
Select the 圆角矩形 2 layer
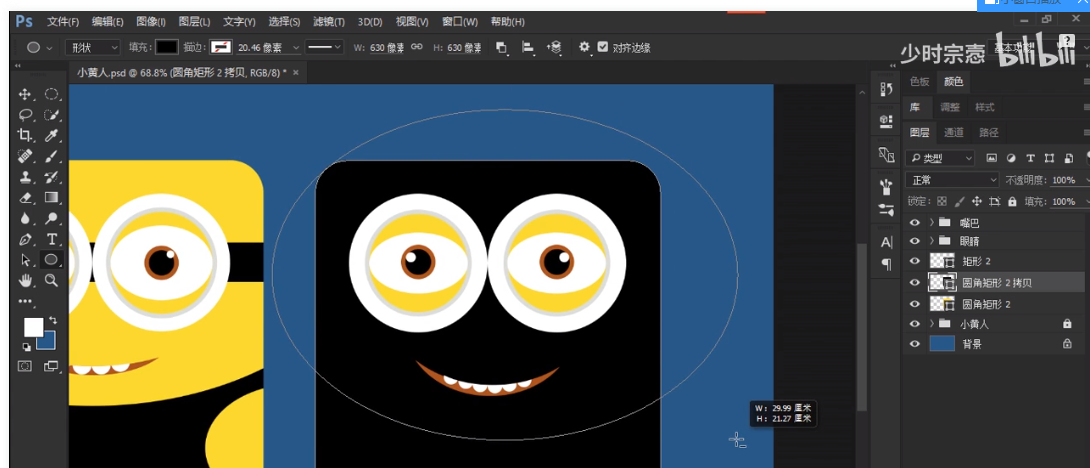pyautogui.click(x=985, y=304)
